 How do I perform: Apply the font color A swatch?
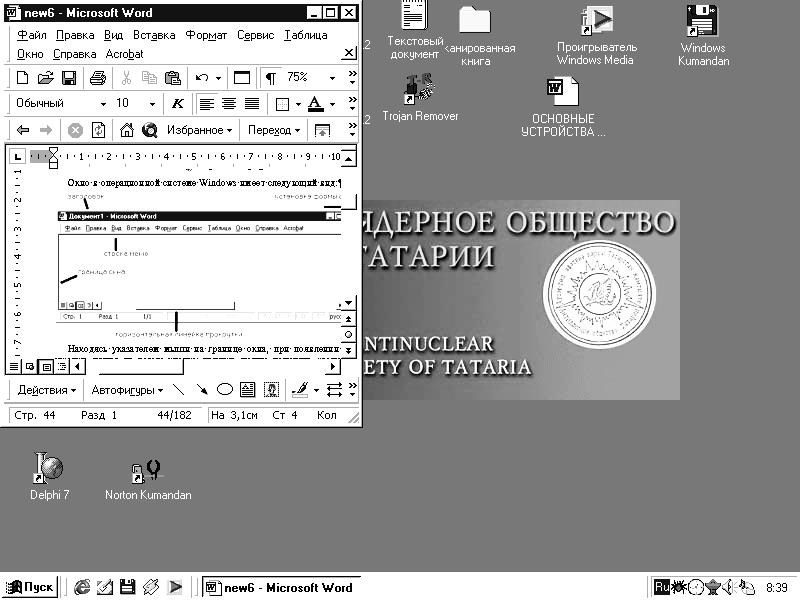point(316,104)
